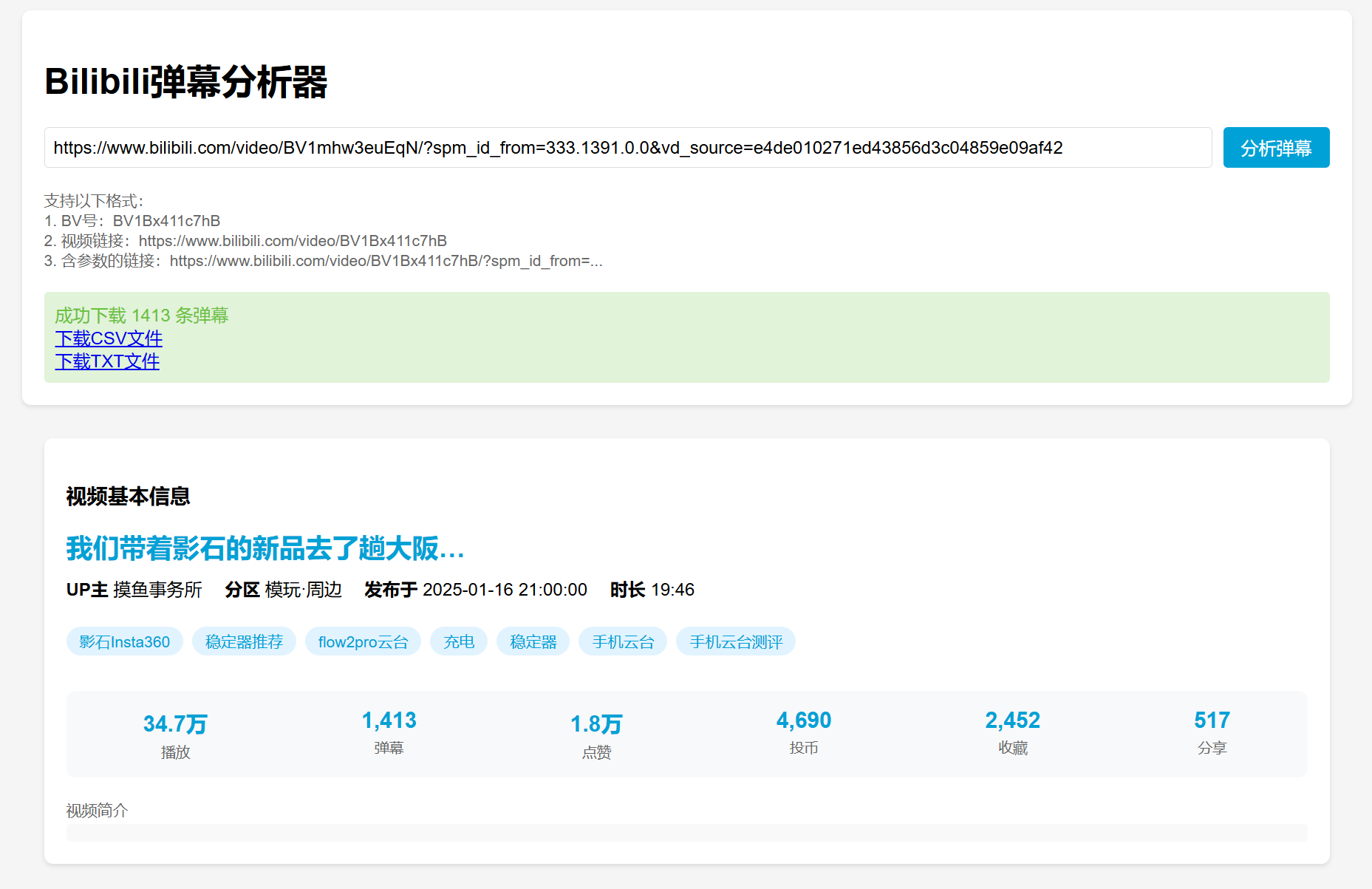Click the video URL input field

627,148
